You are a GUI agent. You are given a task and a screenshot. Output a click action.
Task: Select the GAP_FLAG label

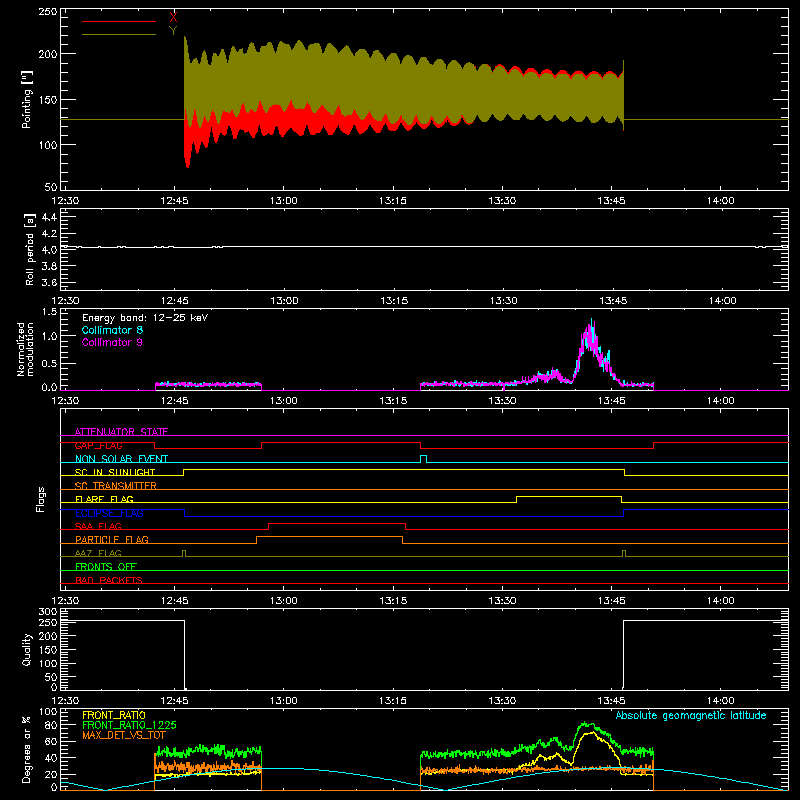tap(98, 445)
